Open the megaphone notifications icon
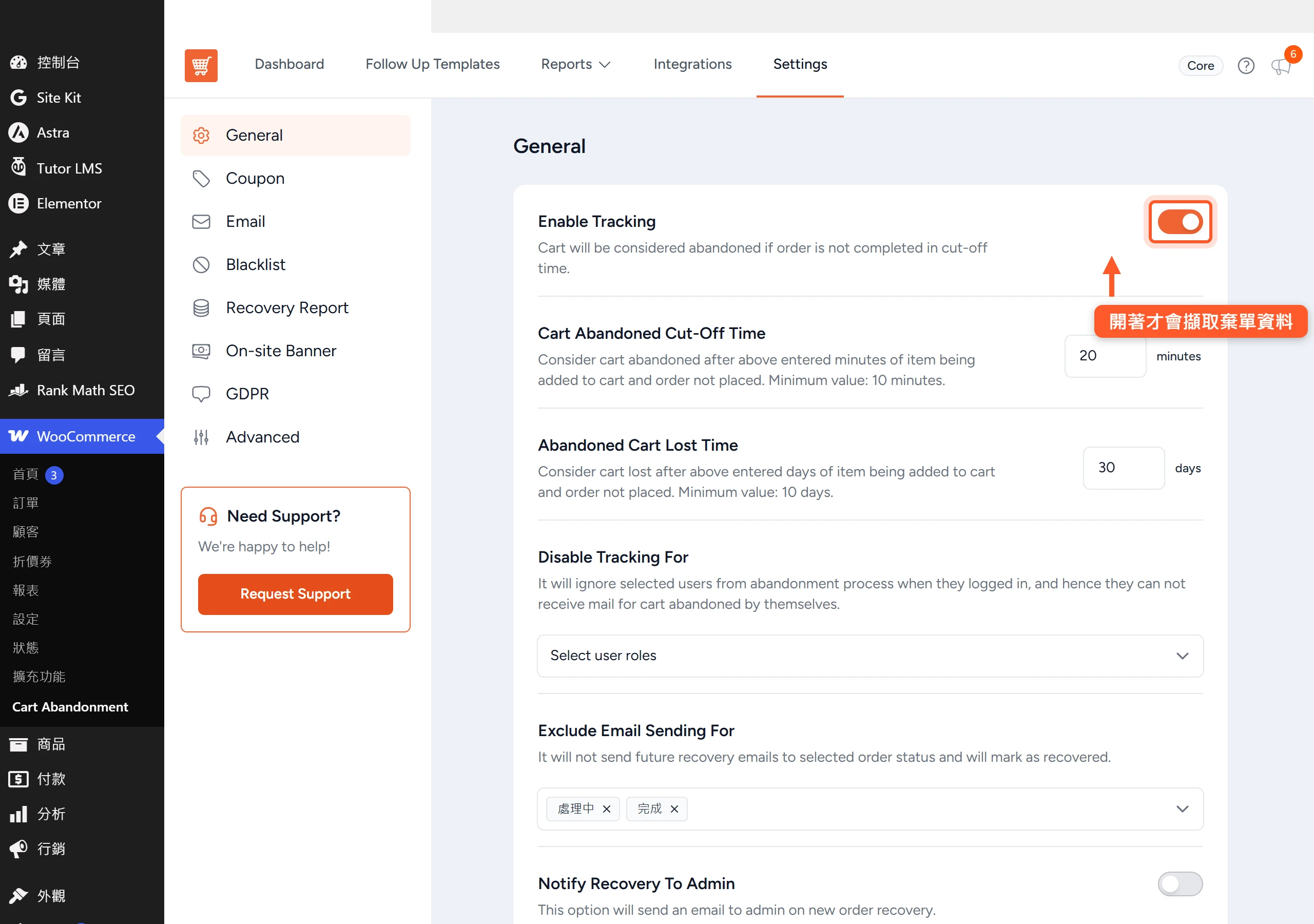Screen dimensions: 1314x924 tap(1281, 66)
